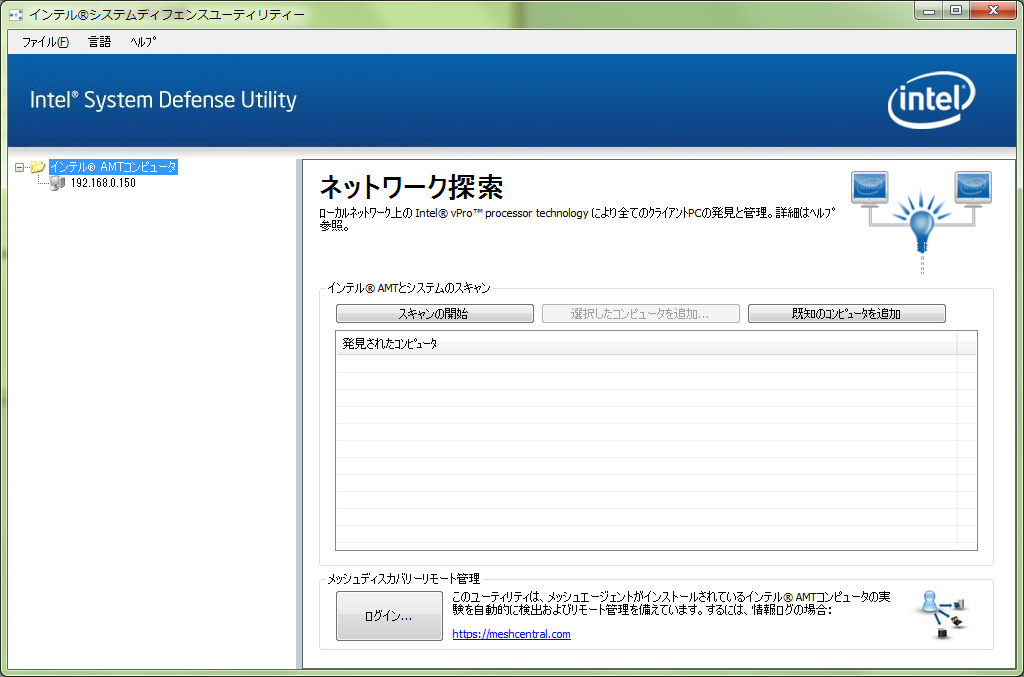
Task: Click the folder icon beside インテル® AMTコンピュータ
Action: [38, 167]
